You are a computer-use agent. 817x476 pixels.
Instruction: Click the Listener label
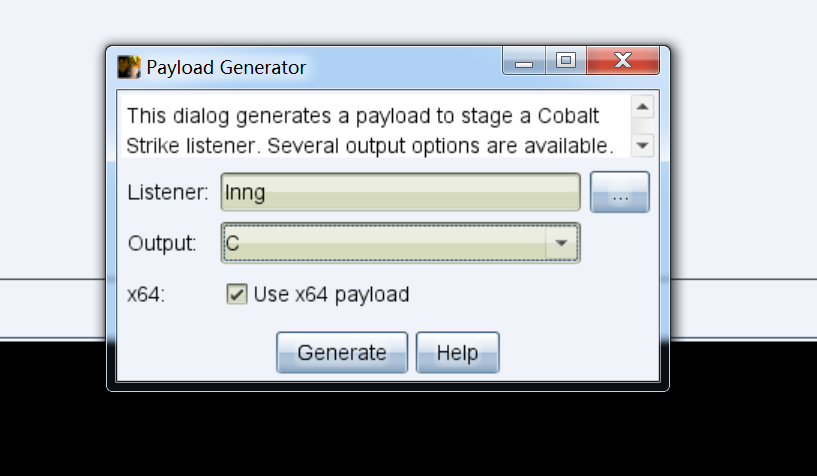168,192
